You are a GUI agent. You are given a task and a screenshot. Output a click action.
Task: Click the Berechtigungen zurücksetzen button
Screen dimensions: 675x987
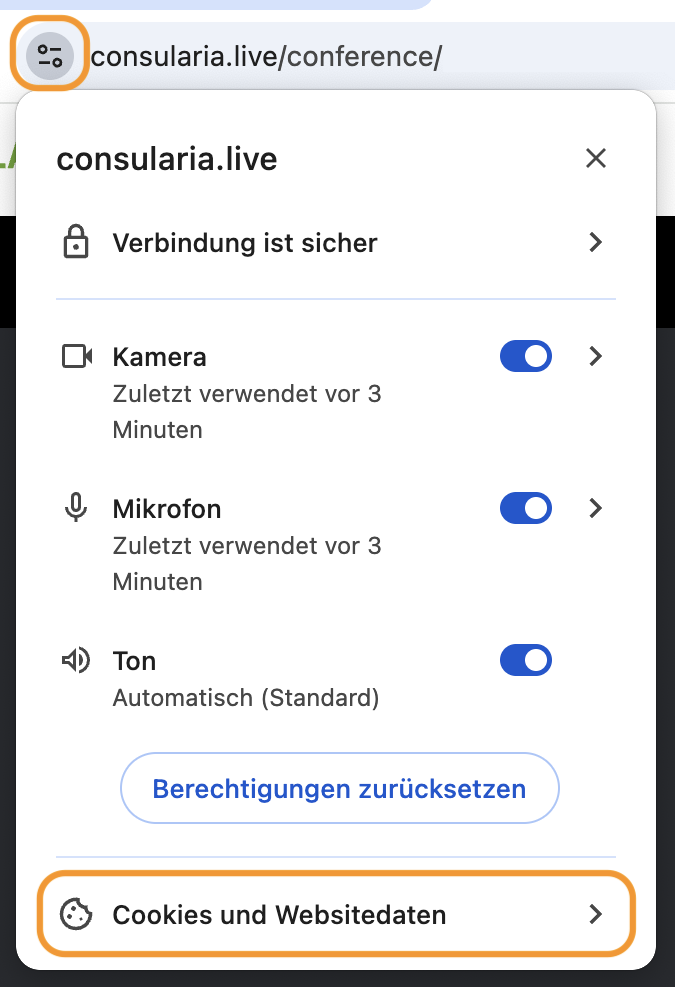pyautogui.click(x=339, y=788)
